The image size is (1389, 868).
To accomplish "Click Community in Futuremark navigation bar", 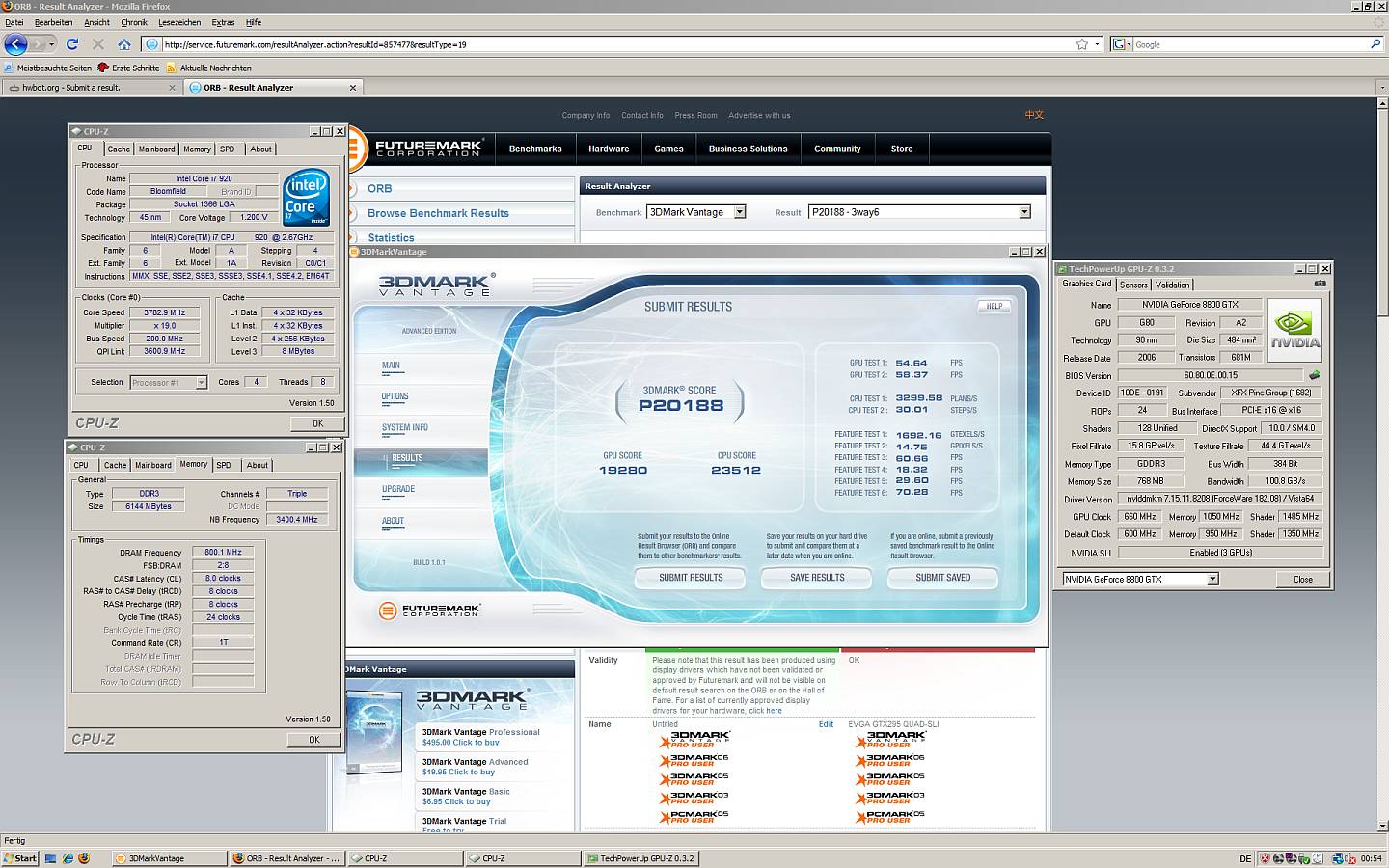I will tap(837, 149).
